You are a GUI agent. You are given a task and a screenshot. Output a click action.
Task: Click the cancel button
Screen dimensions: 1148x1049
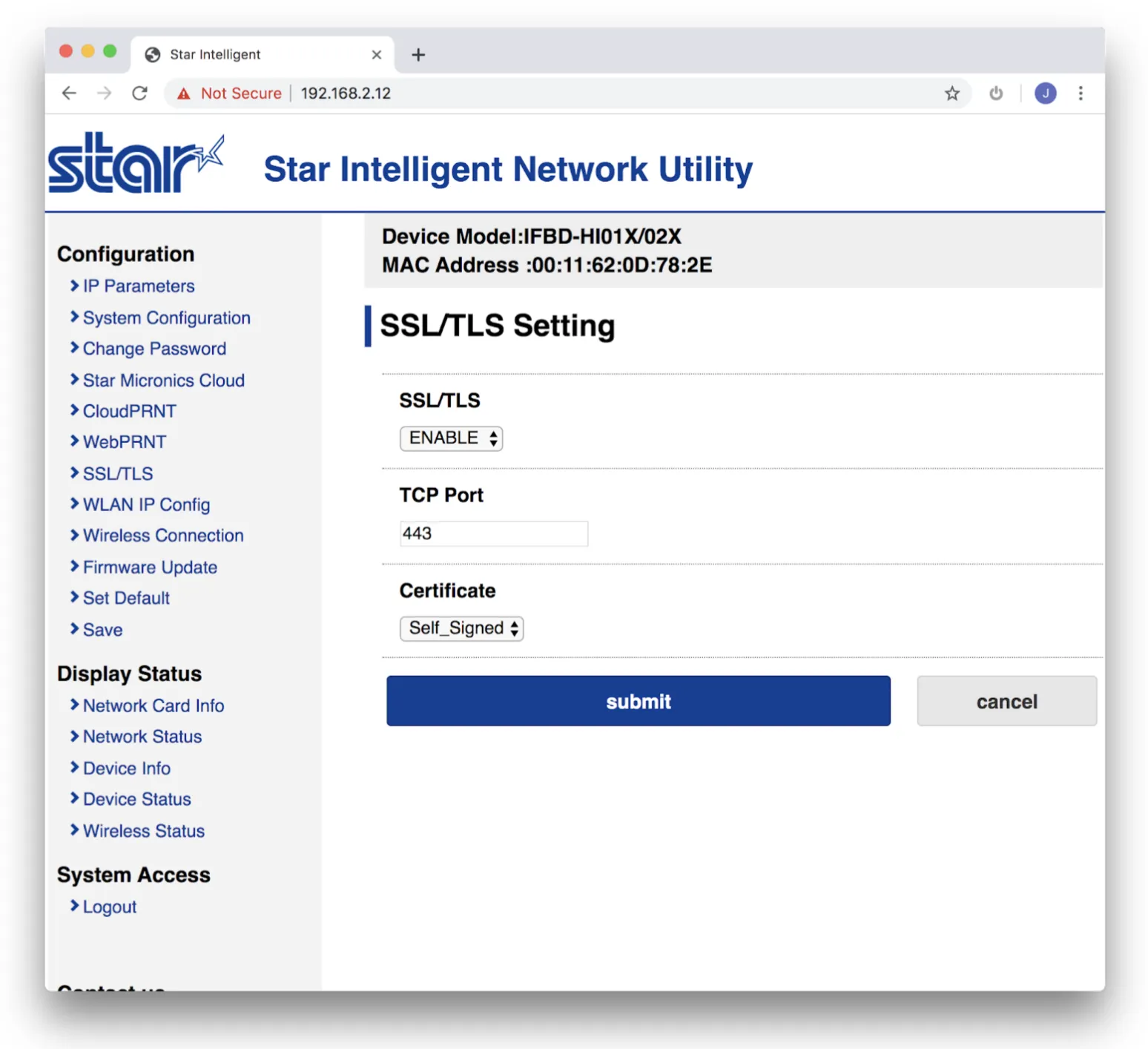pyautogui.click(x=1006, y=701)
